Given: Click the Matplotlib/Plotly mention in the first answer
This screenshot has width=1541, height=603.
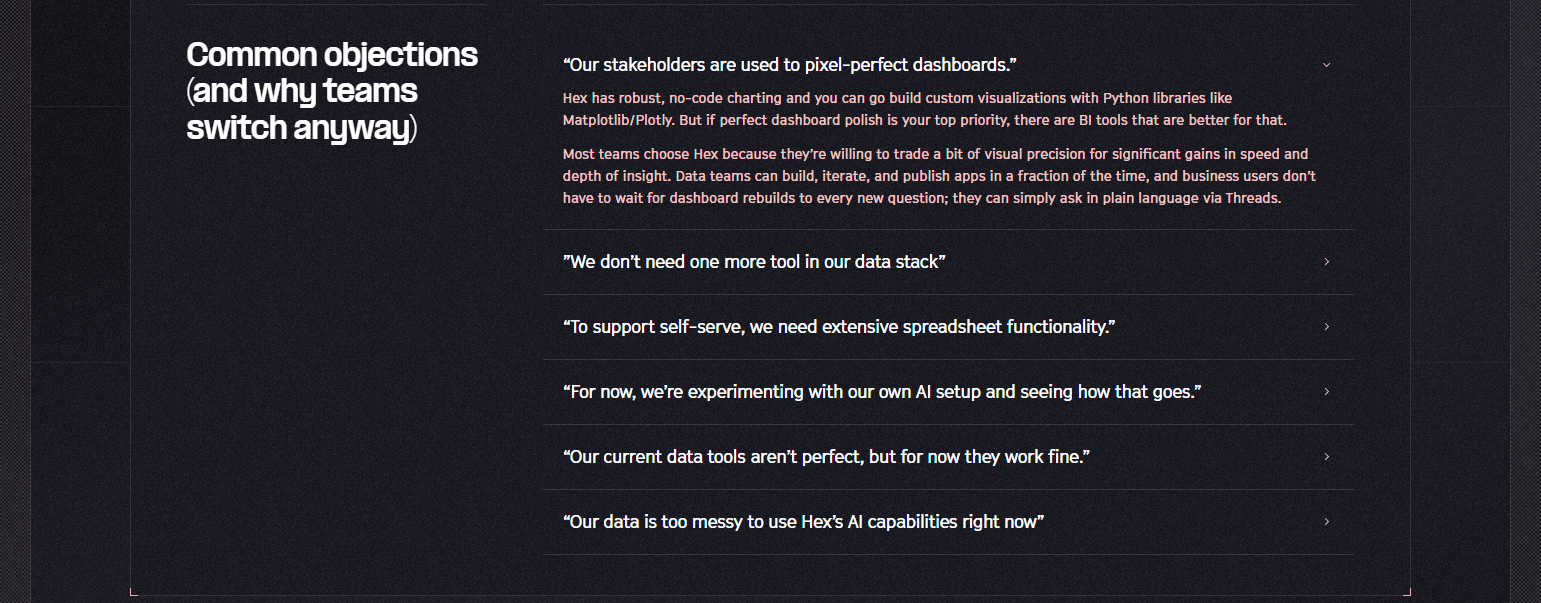Looking at the screenshot, I should [614, 119].
